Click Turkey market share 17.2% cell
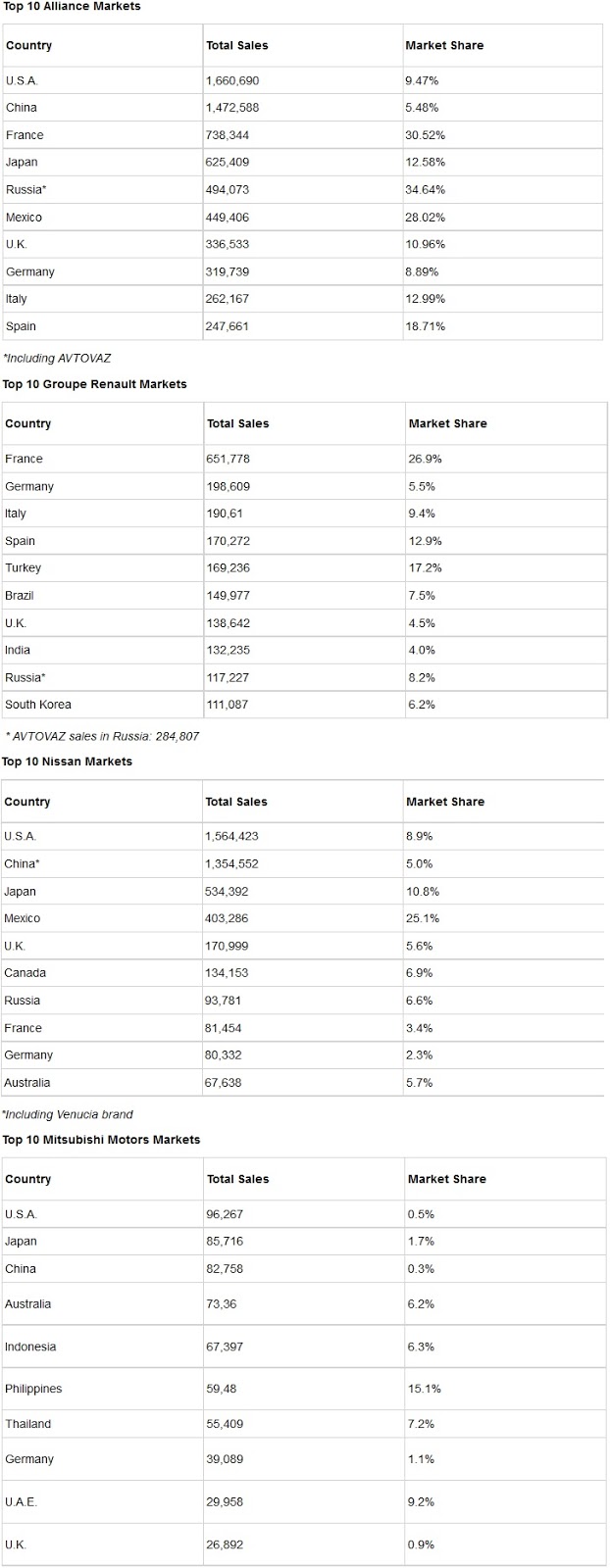Screen dimensions: 610x1568 click(425, 568)
